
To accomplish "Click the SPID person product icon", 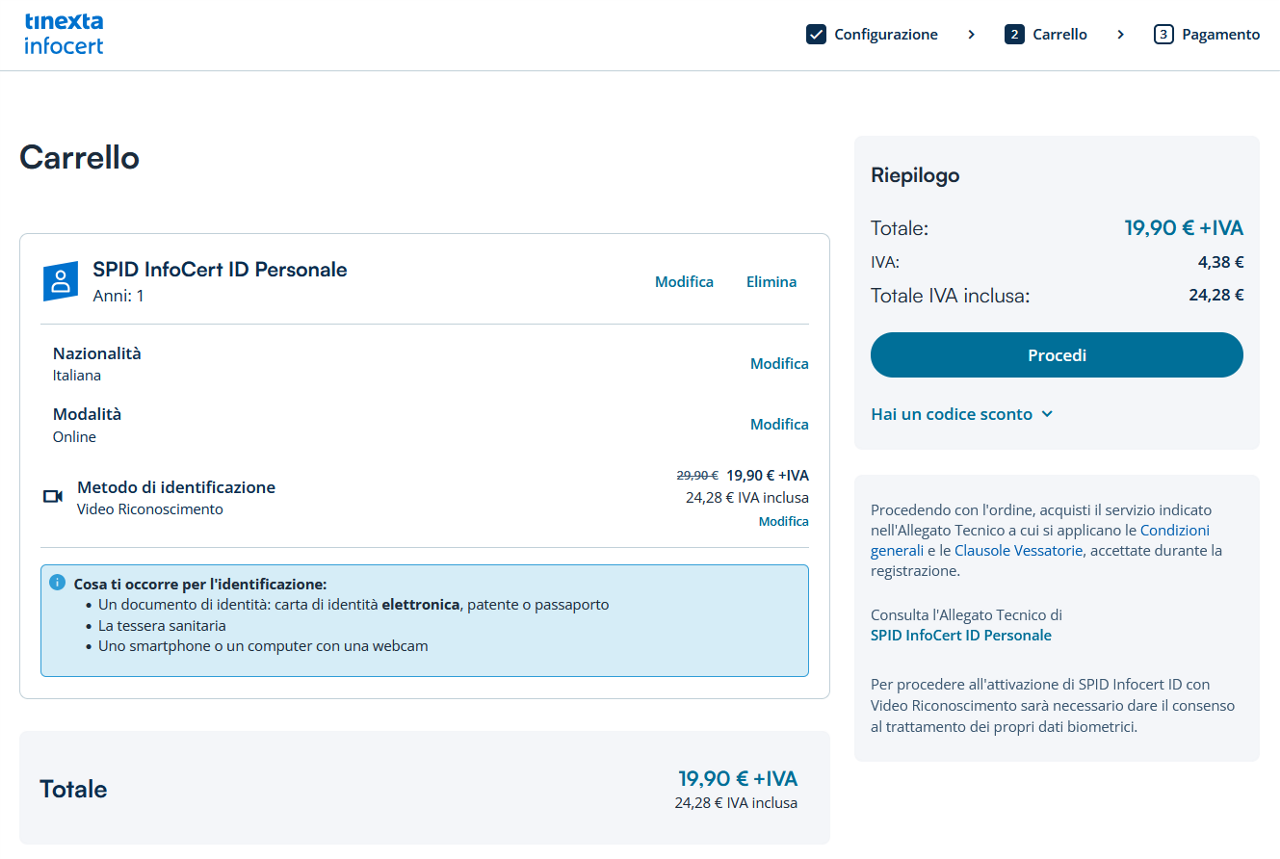I will 60,281.
